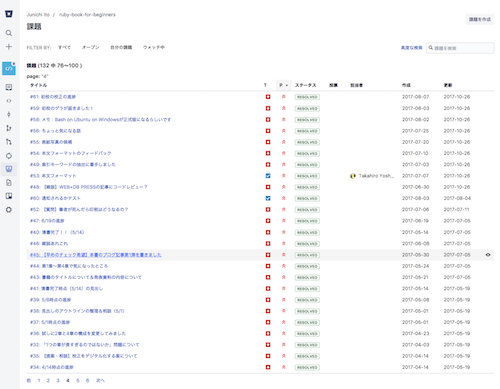This screenshot has width=500, height=389.
Task: Click the plus create icon in sidebar
Action: 9,47
